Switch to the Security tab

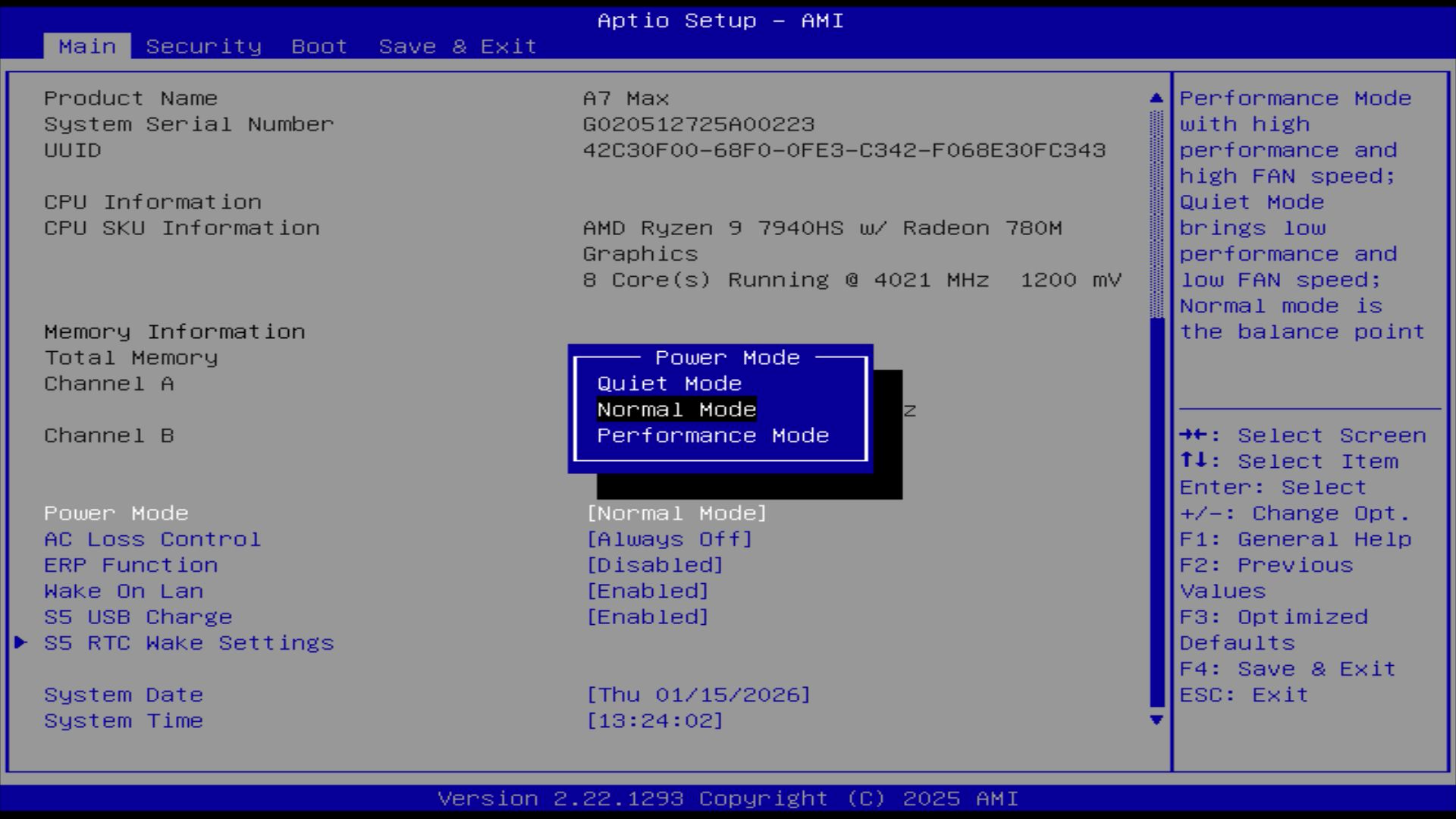(x=203, y=46)
